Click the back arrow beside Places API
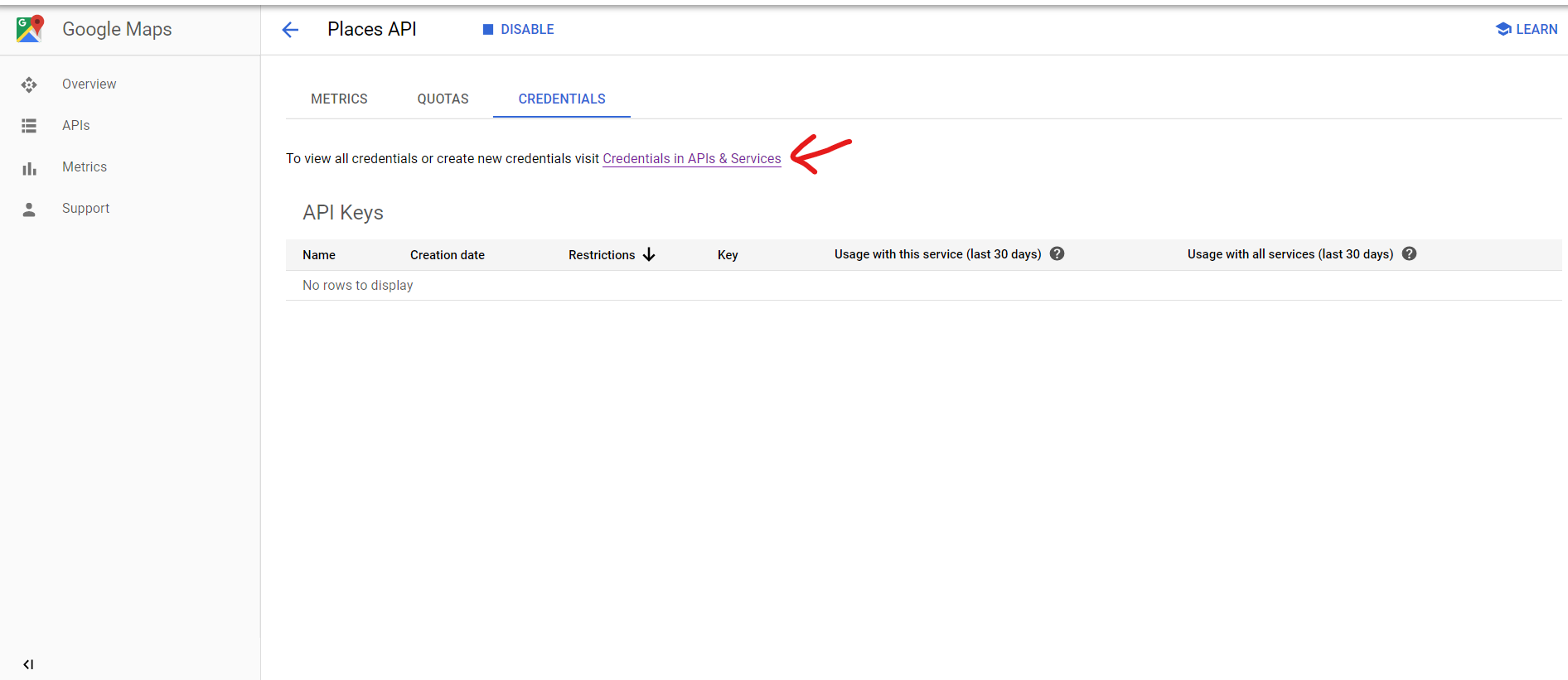The width and height of the screenshot is (1568, 680). (x=290, y=30)
